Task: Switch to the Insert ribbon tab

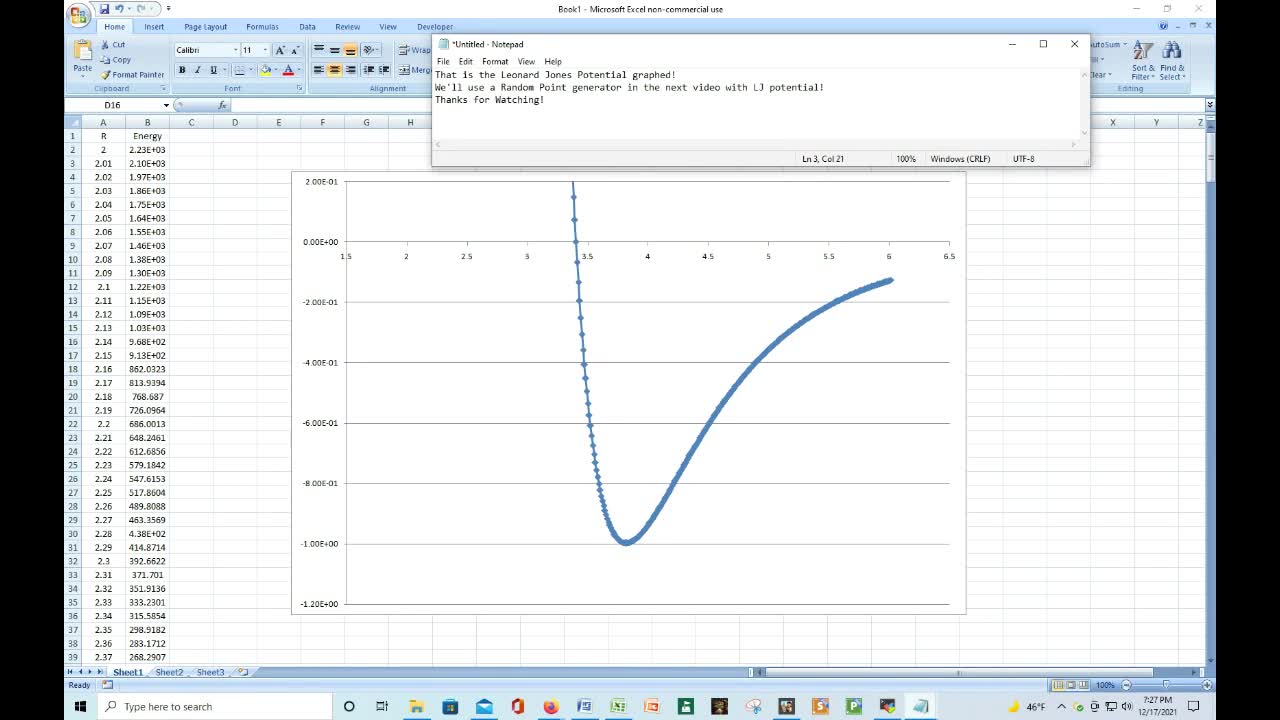Action: click(154, 27)
